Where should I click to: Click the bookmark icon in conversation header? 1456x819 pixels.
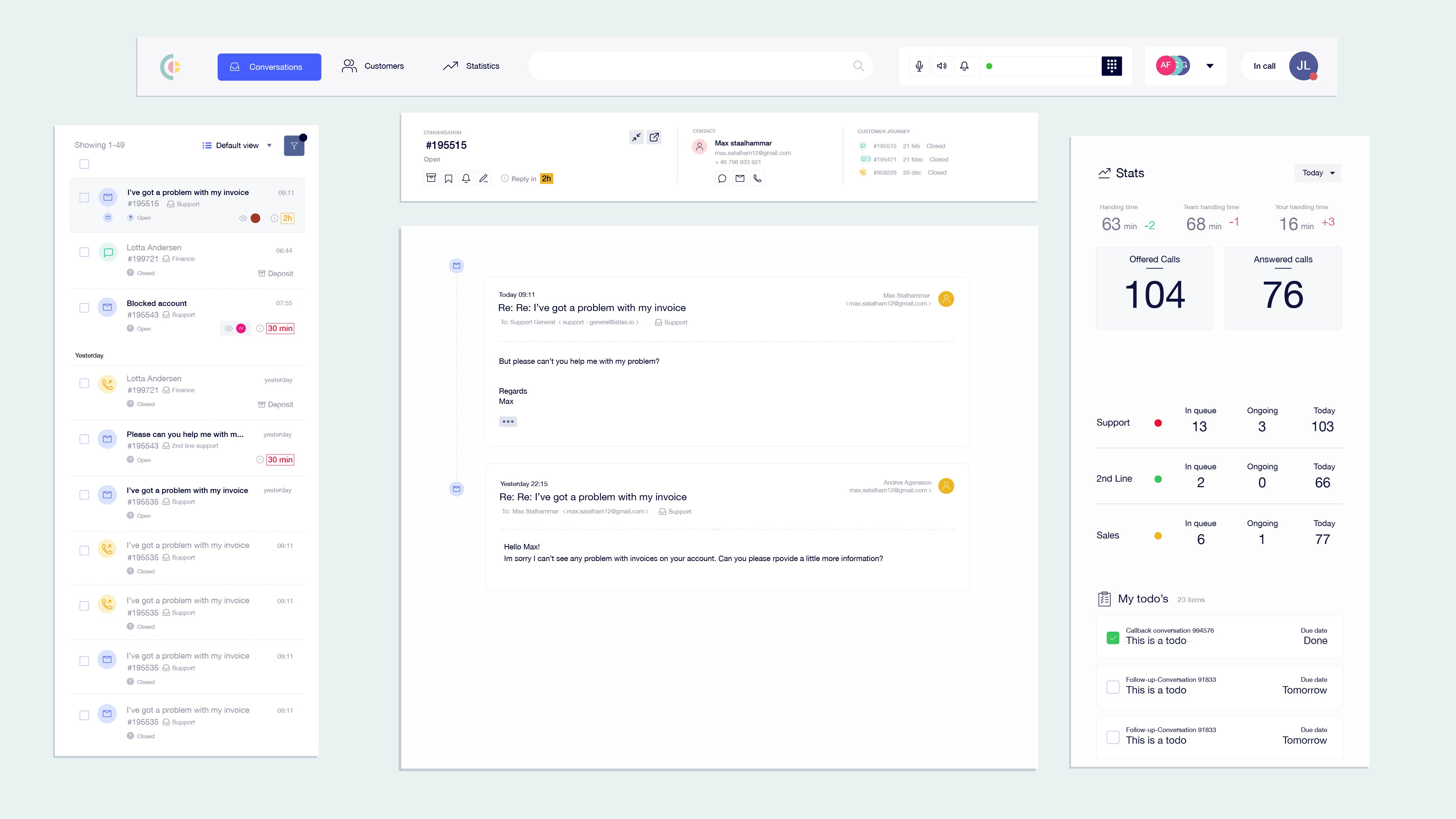click(448, 179)
